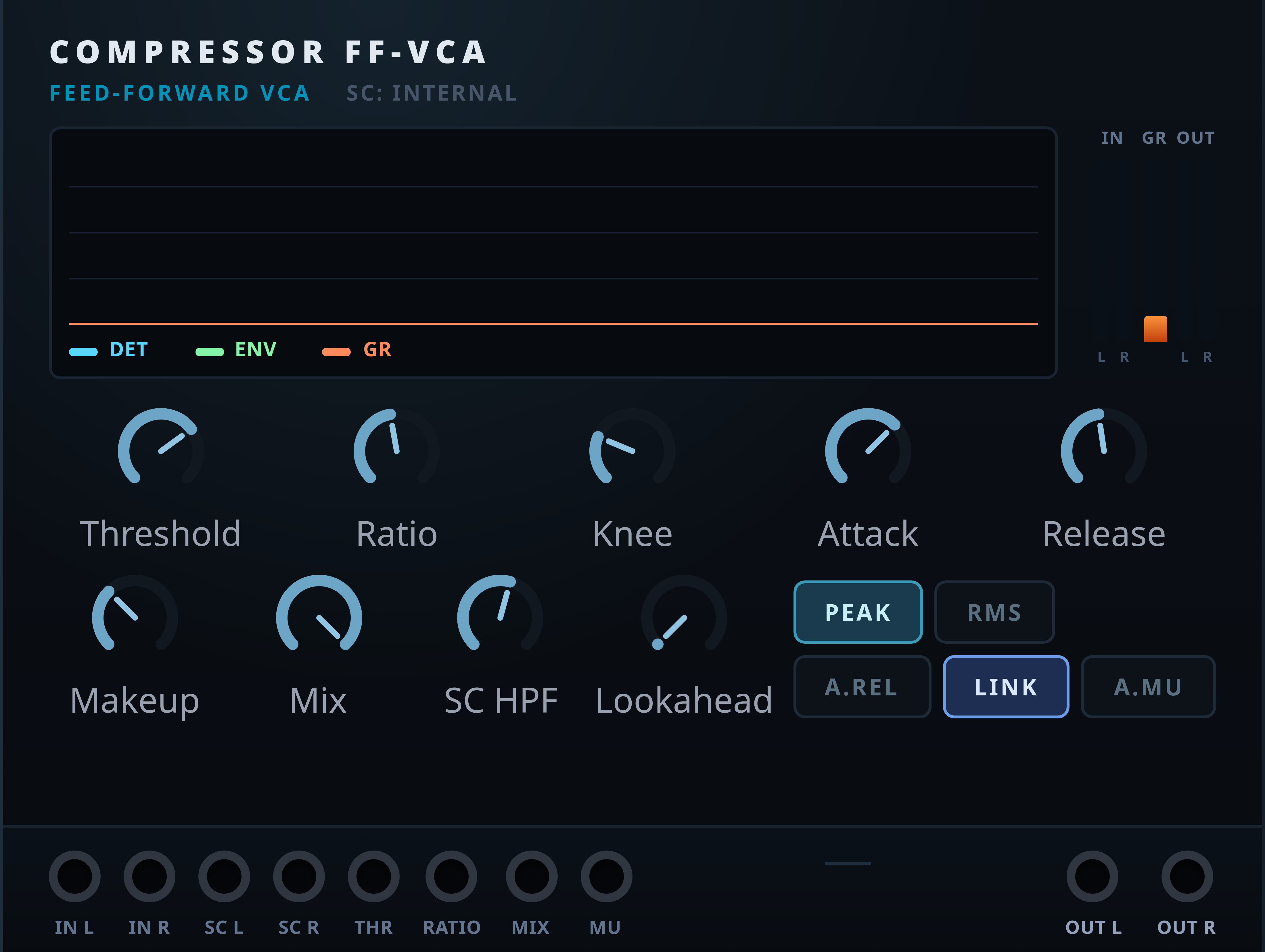Click the Threshold knob

coord(161,450)
